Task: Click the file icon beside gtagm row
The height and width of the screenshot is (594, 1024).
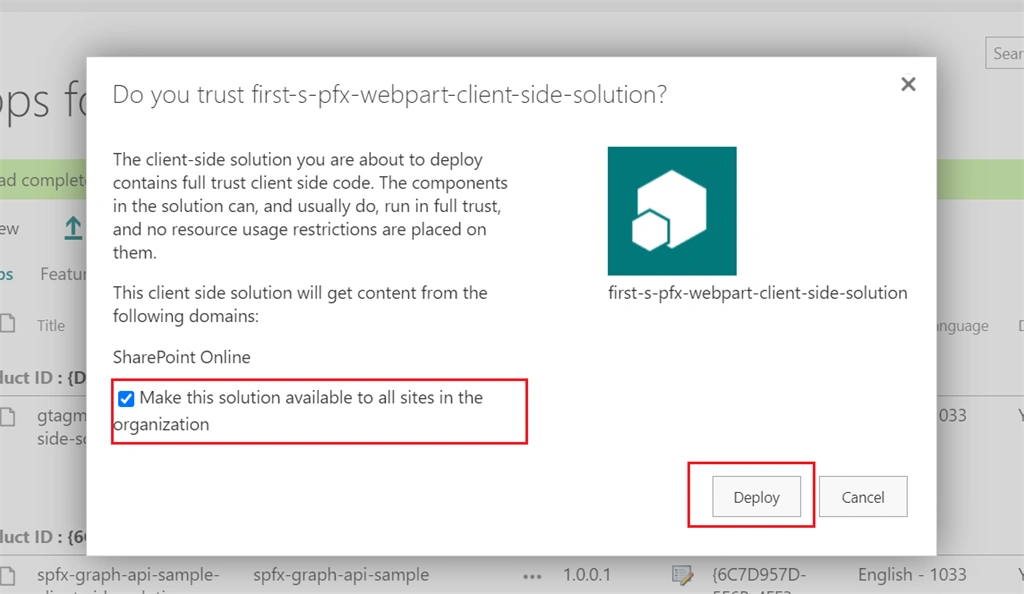Action: [x=8, y=416]
